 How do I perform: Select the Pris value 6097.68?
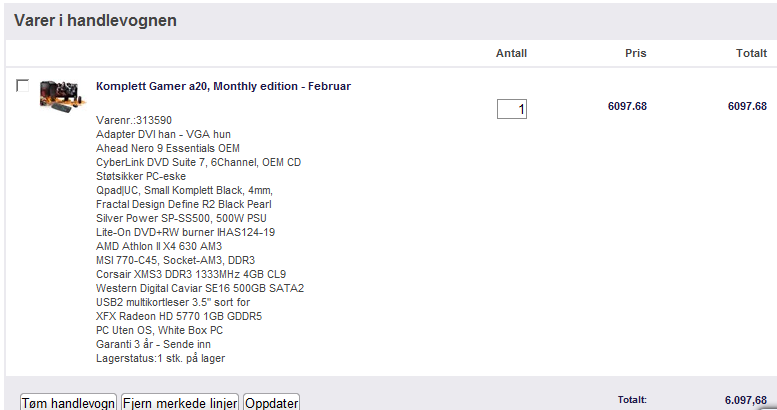pos(627,106)
